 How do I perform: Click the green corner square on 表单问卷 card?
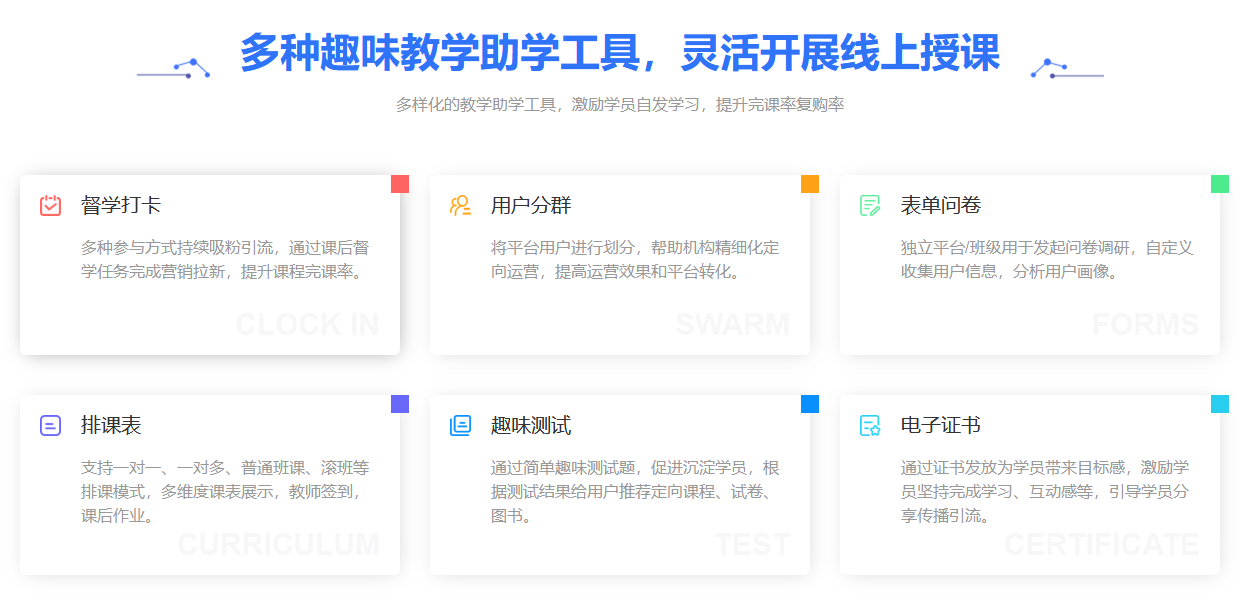1219,183
